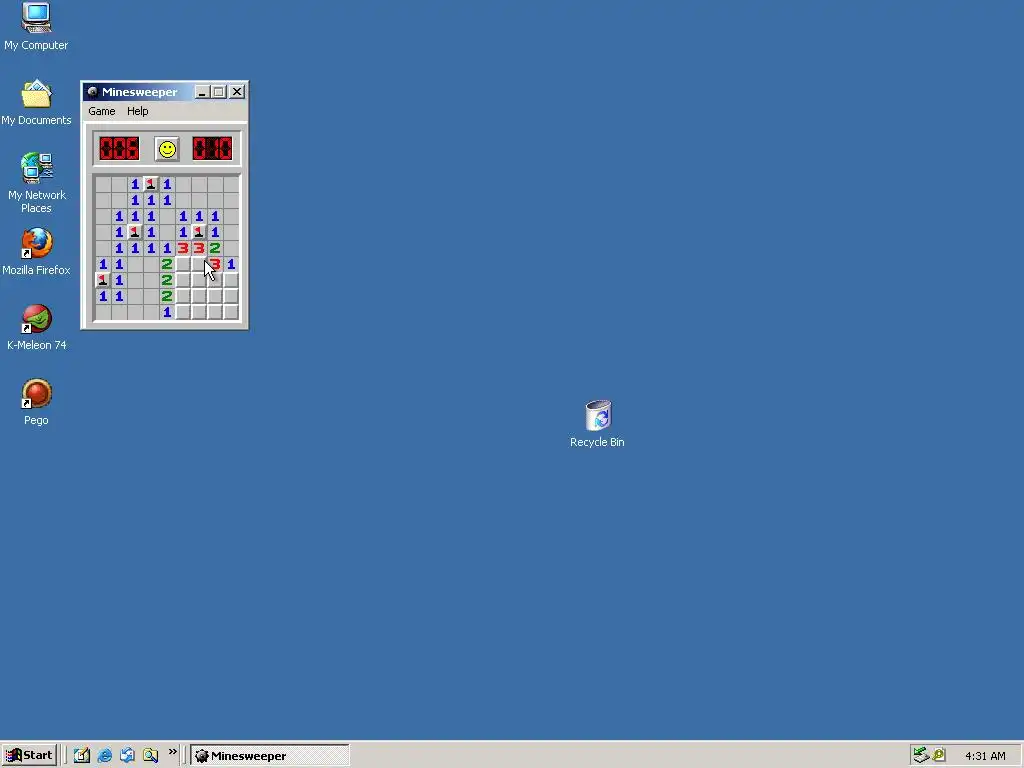This screenshot has width=1024, height=768.
Task: Click the yellow tray icon beside the clock
Action: tap(939, 756)
